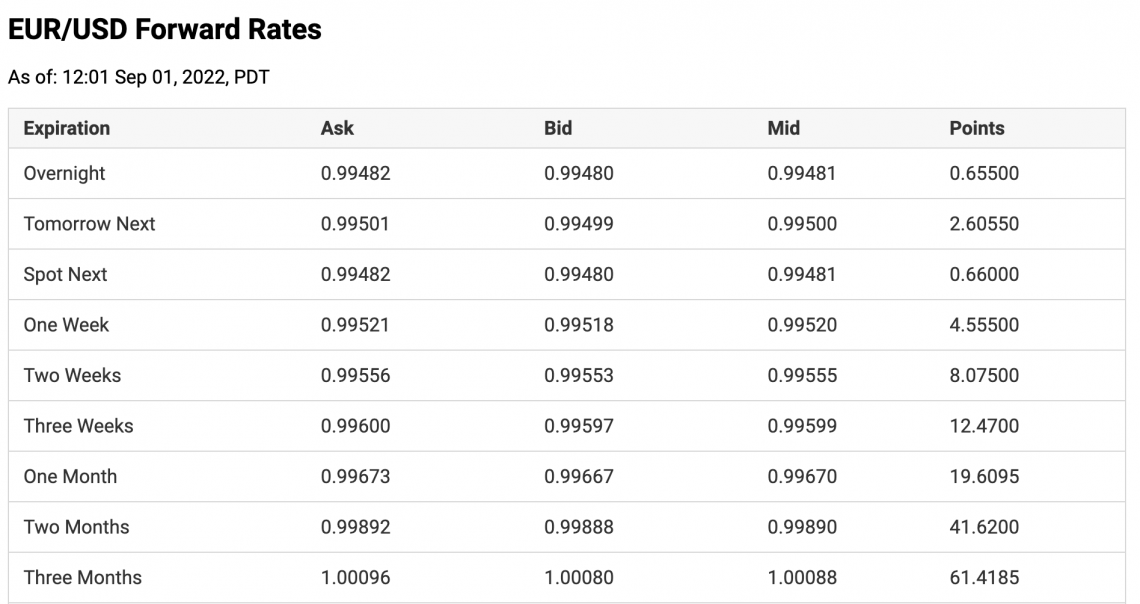Click Points value 4.55500
This screenshot has width=1140, height=604.
tap(984, 325)
